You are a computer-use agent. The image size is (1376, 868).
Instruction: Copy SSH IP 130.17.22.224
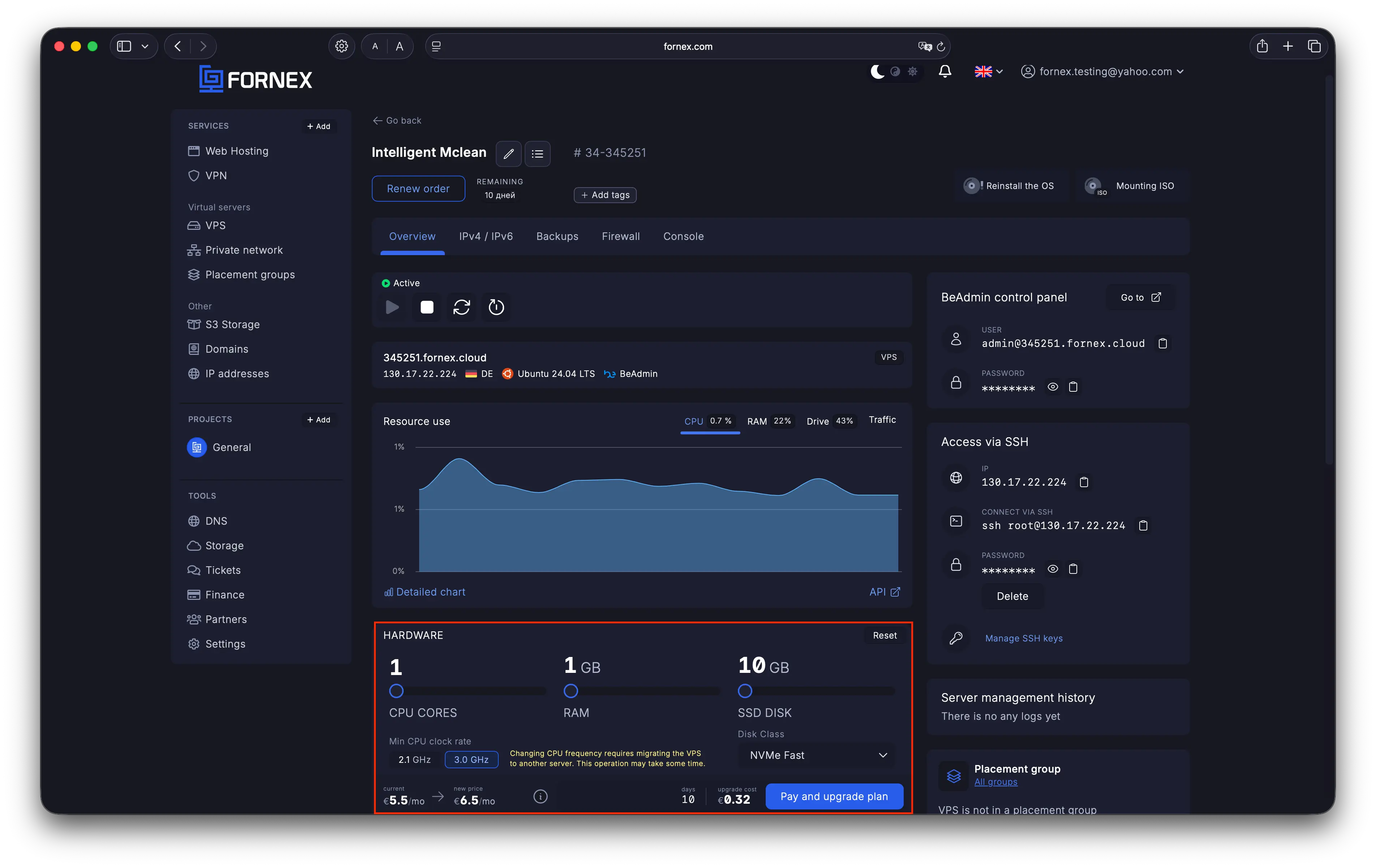pyautogui.click(x=1083, y=482)
